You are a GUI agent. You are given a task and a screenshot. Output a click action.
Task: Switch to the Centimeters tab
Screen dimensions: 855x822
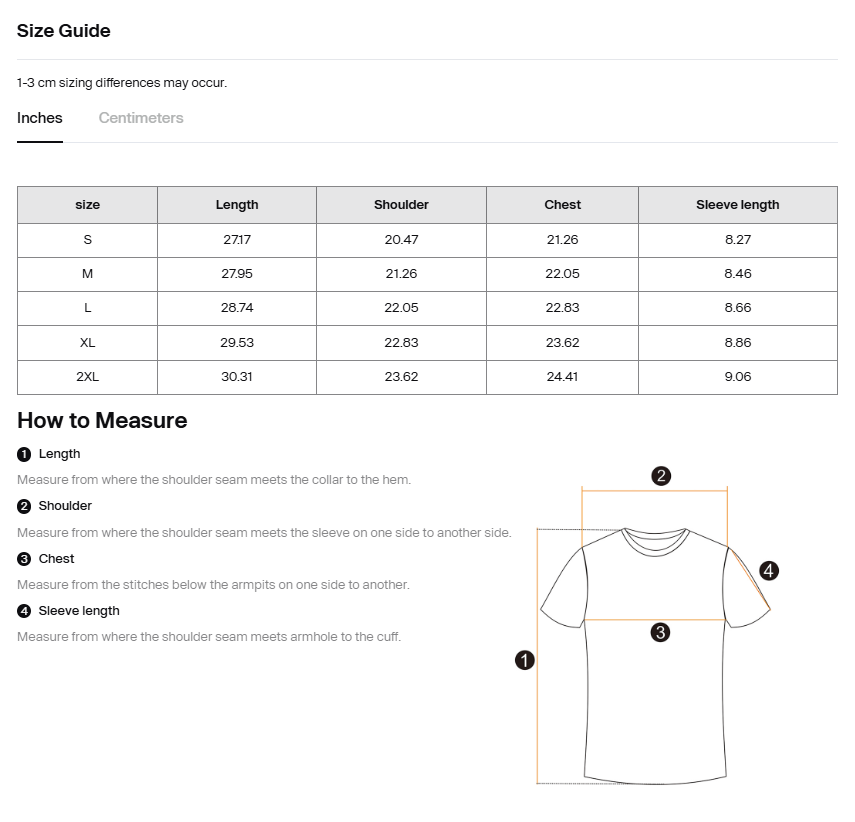pyautogui.click(x=140, y=118)
